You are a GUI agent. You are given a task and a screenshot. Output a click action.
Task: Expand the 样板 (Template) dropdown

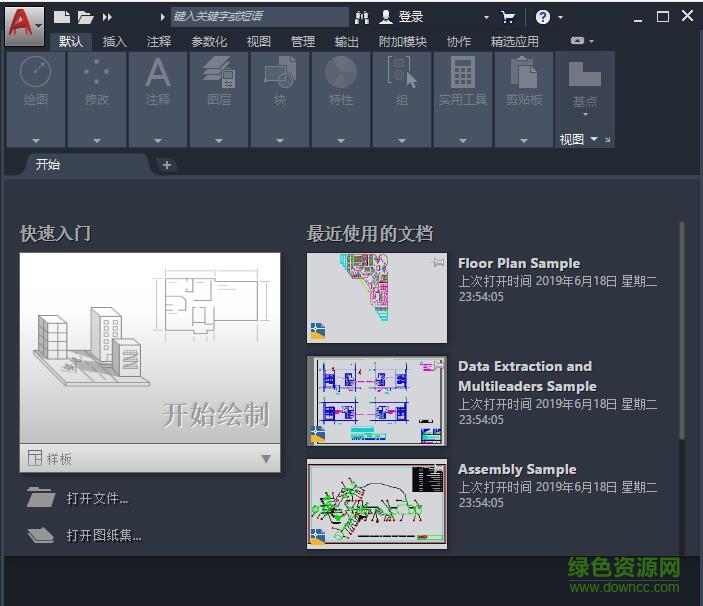265,459
